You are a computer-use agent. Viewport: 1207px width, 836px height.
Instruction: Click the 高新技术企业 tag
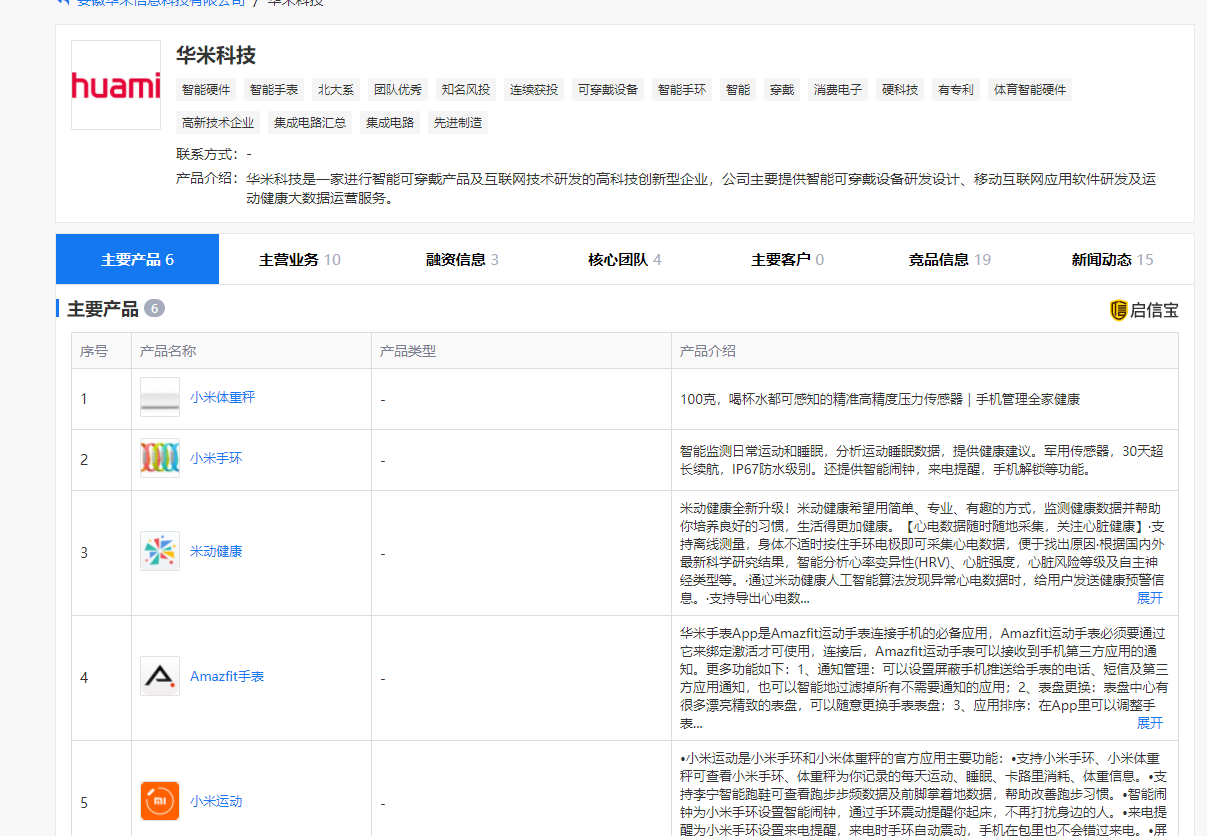pos(218,123)
